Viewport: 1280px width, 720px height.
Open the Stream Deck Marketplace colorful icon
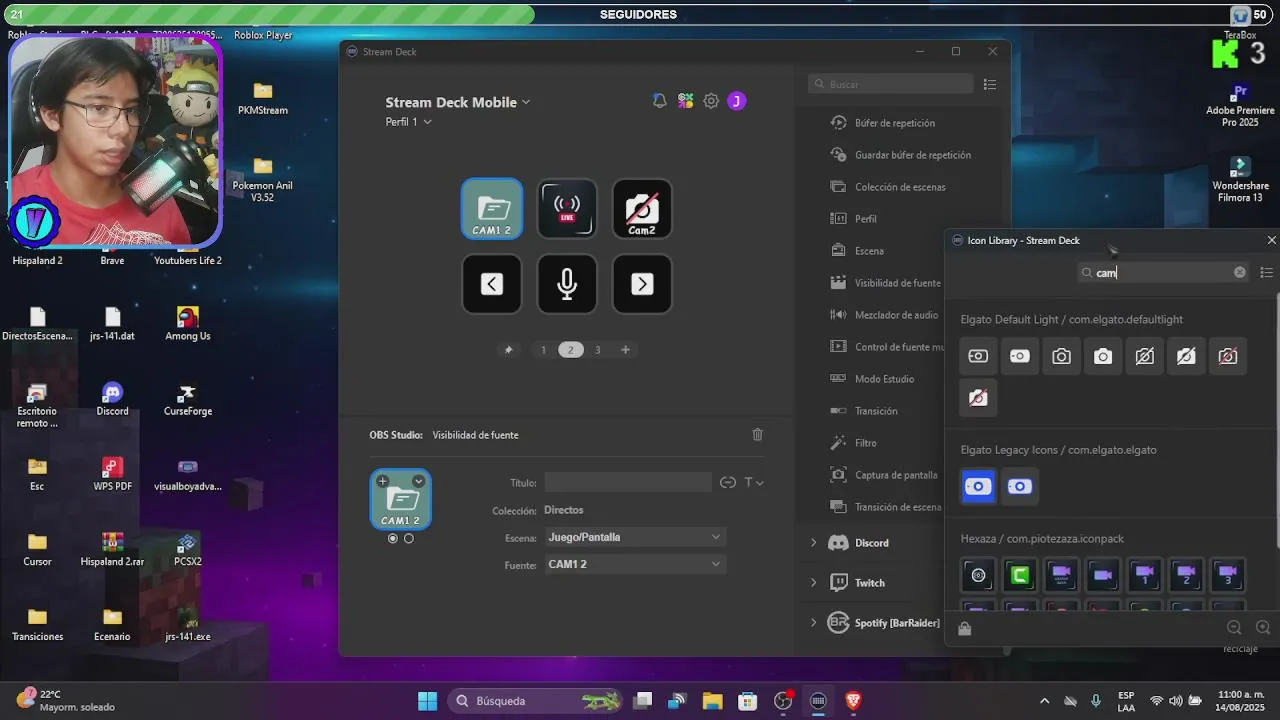click(x=685, y=101)
